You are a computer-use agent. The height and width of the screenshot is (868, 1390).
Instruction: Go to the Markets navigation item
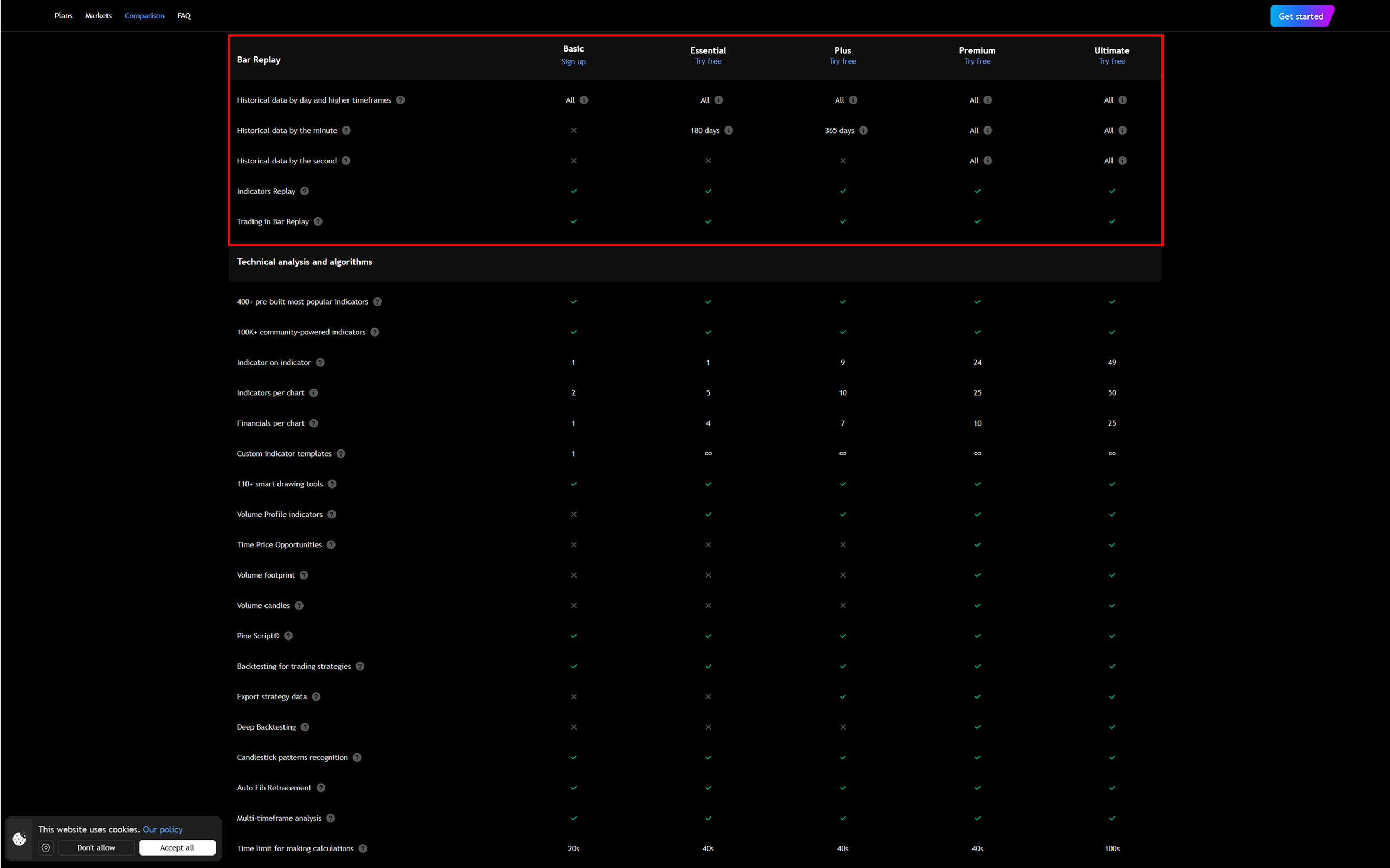[x=98, y=16]
